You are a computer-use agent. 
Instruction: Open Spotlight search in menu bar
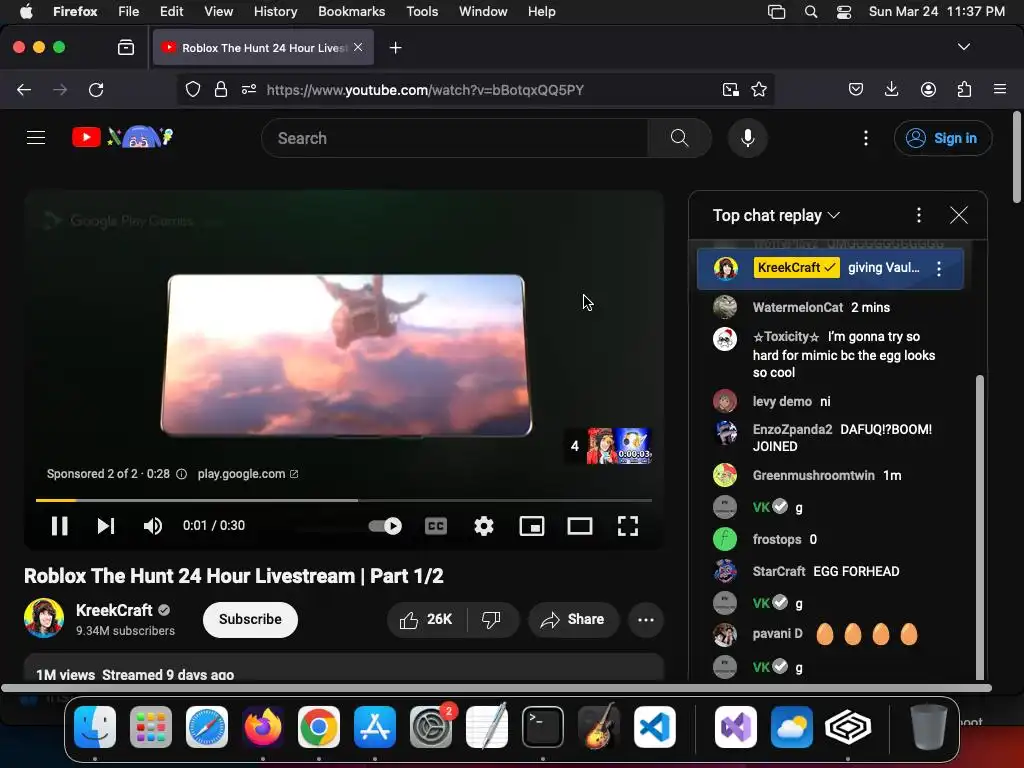tap(810, 12)
